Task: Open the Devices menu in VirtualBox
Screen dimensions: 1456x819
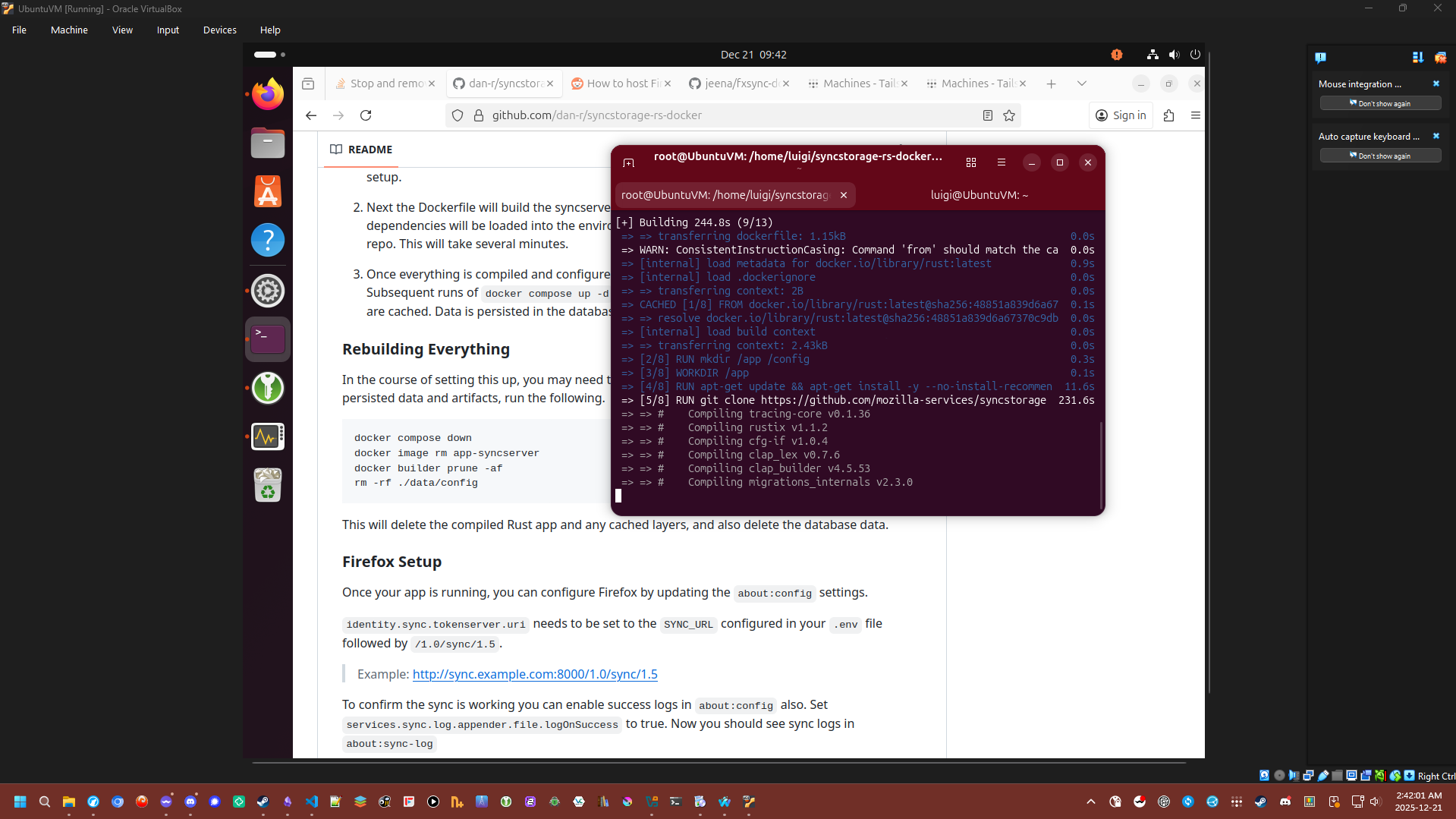Action: [219, 30]
